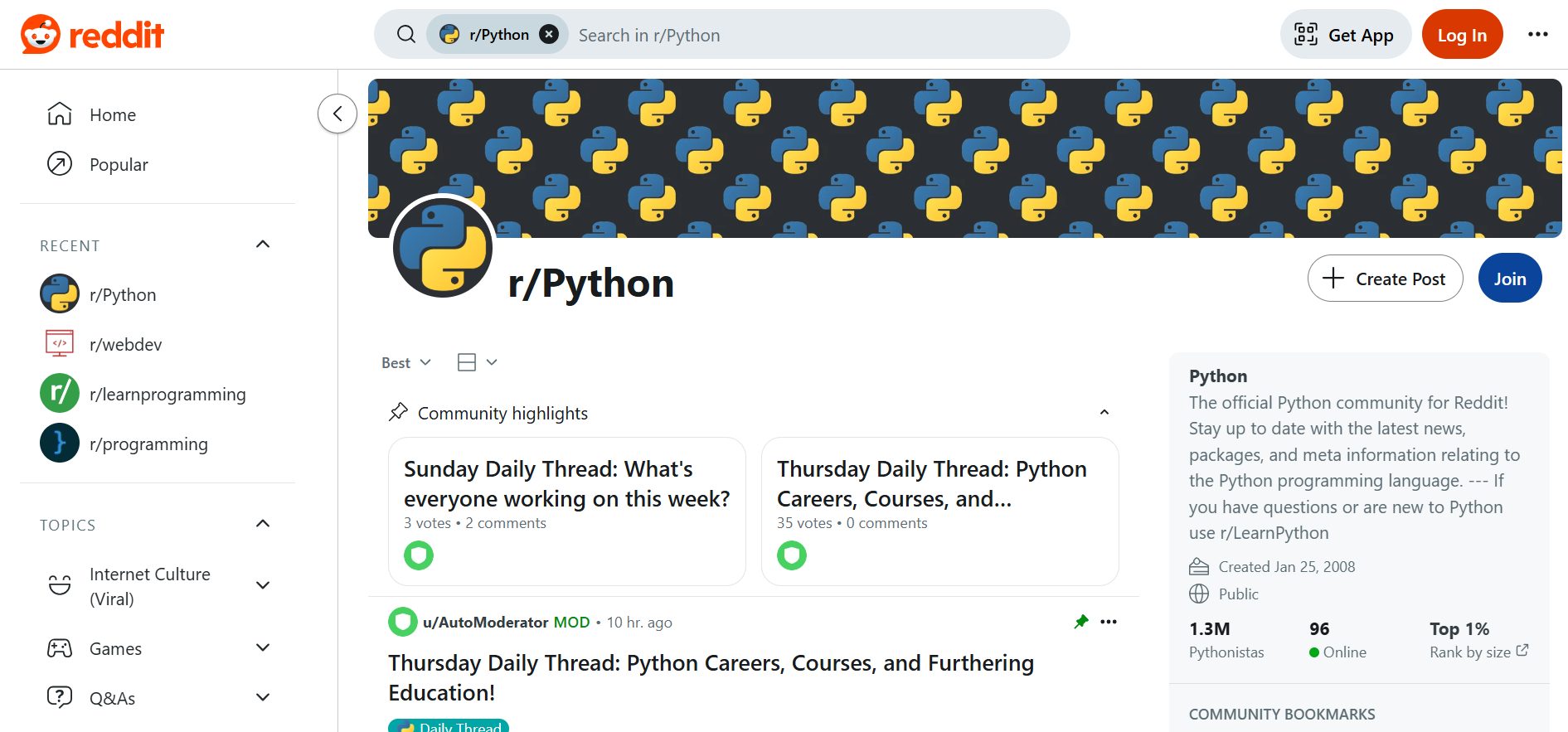Open the three-dot overflow menu in header
The height and width of the screenshot is (732, 1568).
click(1537, 35)
